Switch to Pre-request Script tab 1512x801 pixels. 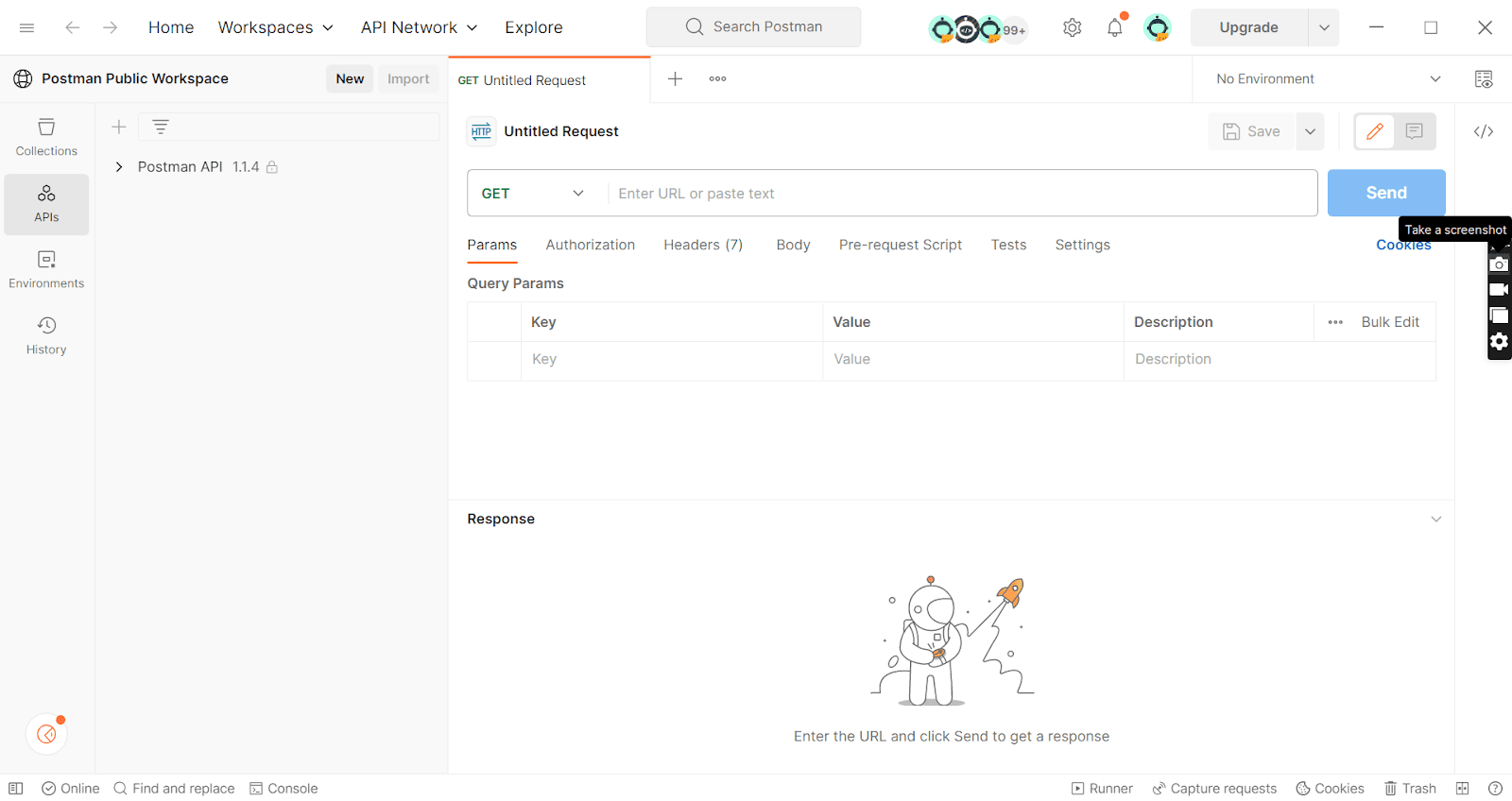pyautogui.click(x=901, y=245)
